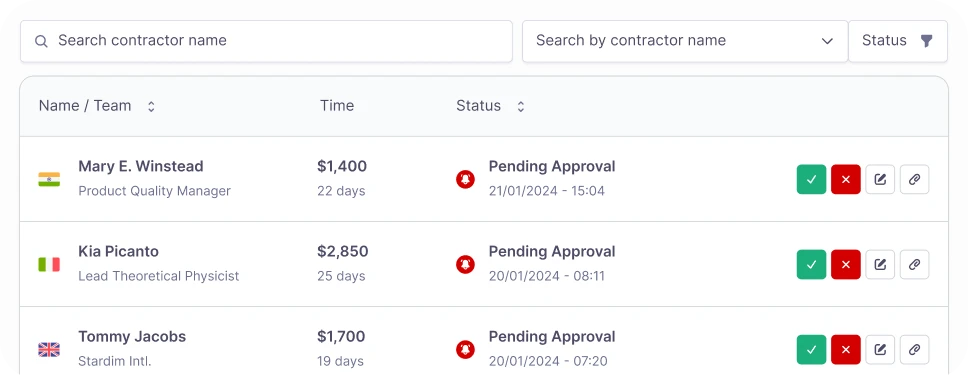The width and height of the screenshot is (968, 380).
Task: Approve Tommy Jacobs with green checkmark
Action: click(811, 350)
